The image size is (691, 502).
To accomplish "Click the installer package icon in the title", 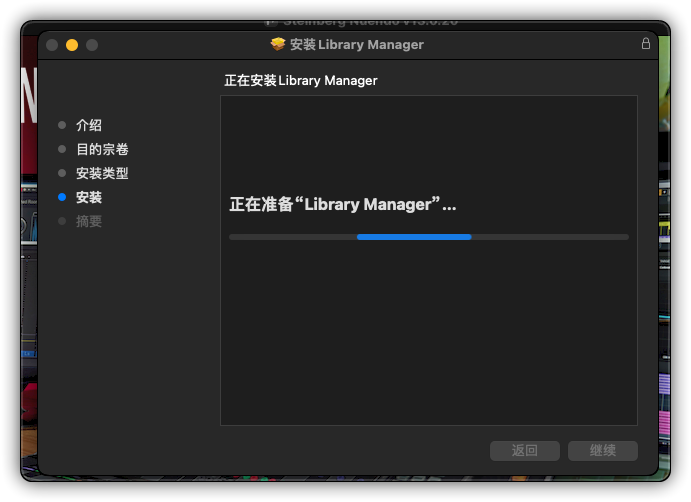I will [x=278, y=44].
